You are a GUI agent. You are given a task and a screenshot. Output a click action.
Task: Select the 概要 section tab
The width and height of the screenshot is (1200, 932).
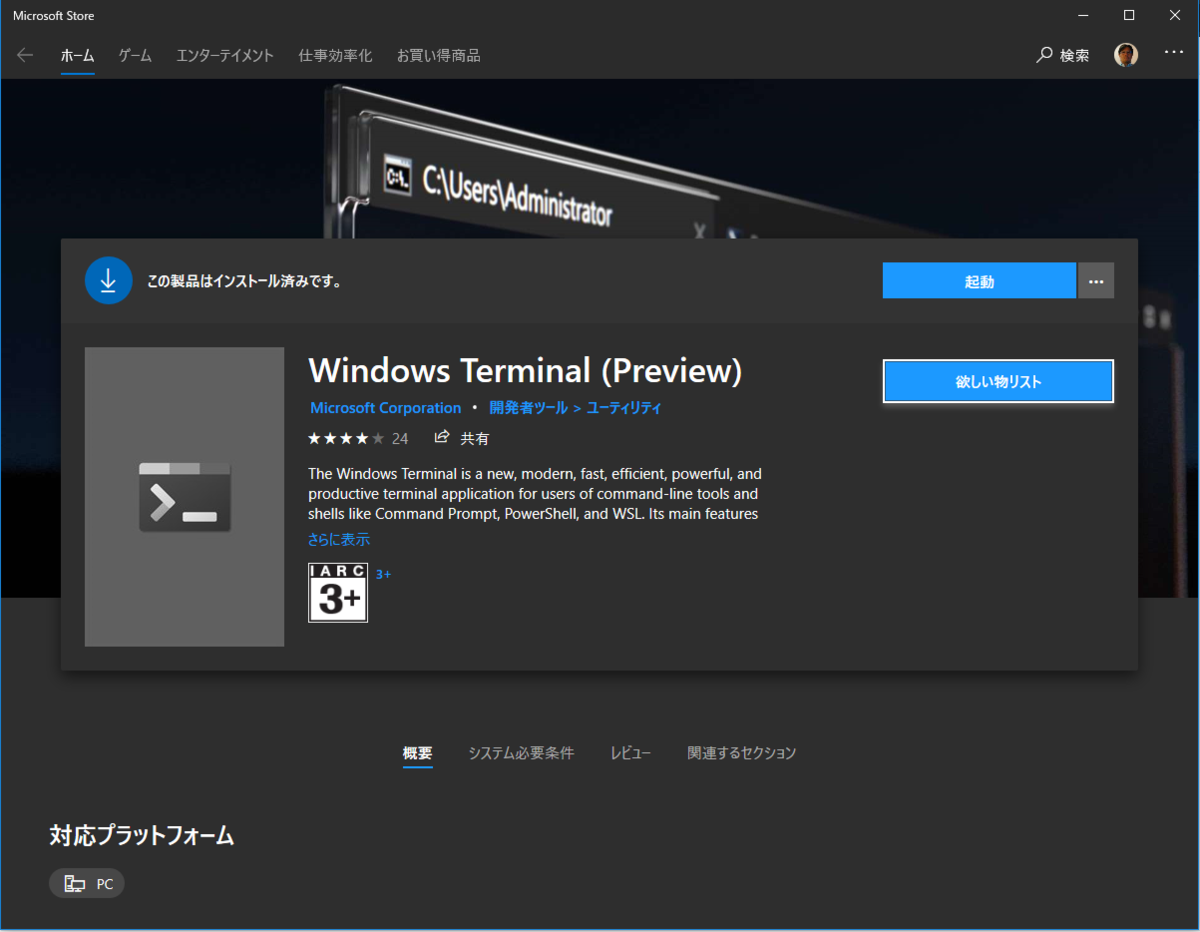pyautogui.click(x=418, y=753)
